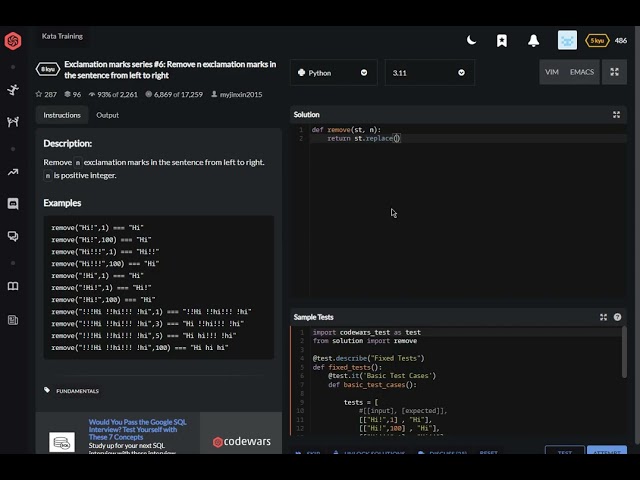This screenshot has width=640, height=480.
Task: Open the Practice training icon with the martial arts figure
Action: 13,90
